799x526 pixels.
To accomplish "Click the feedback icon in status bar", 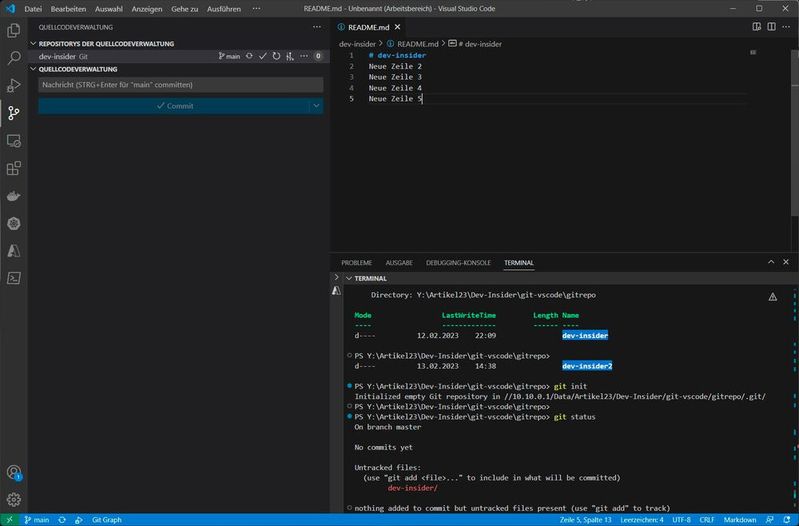I will [769, 520].
